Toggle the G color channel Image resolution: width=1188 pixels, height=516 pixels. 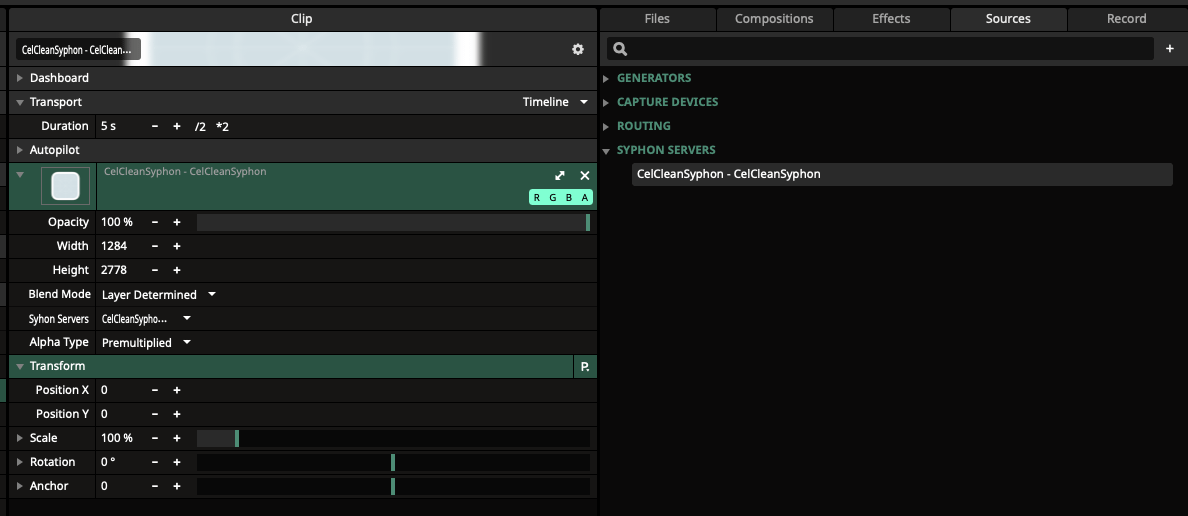553,198
